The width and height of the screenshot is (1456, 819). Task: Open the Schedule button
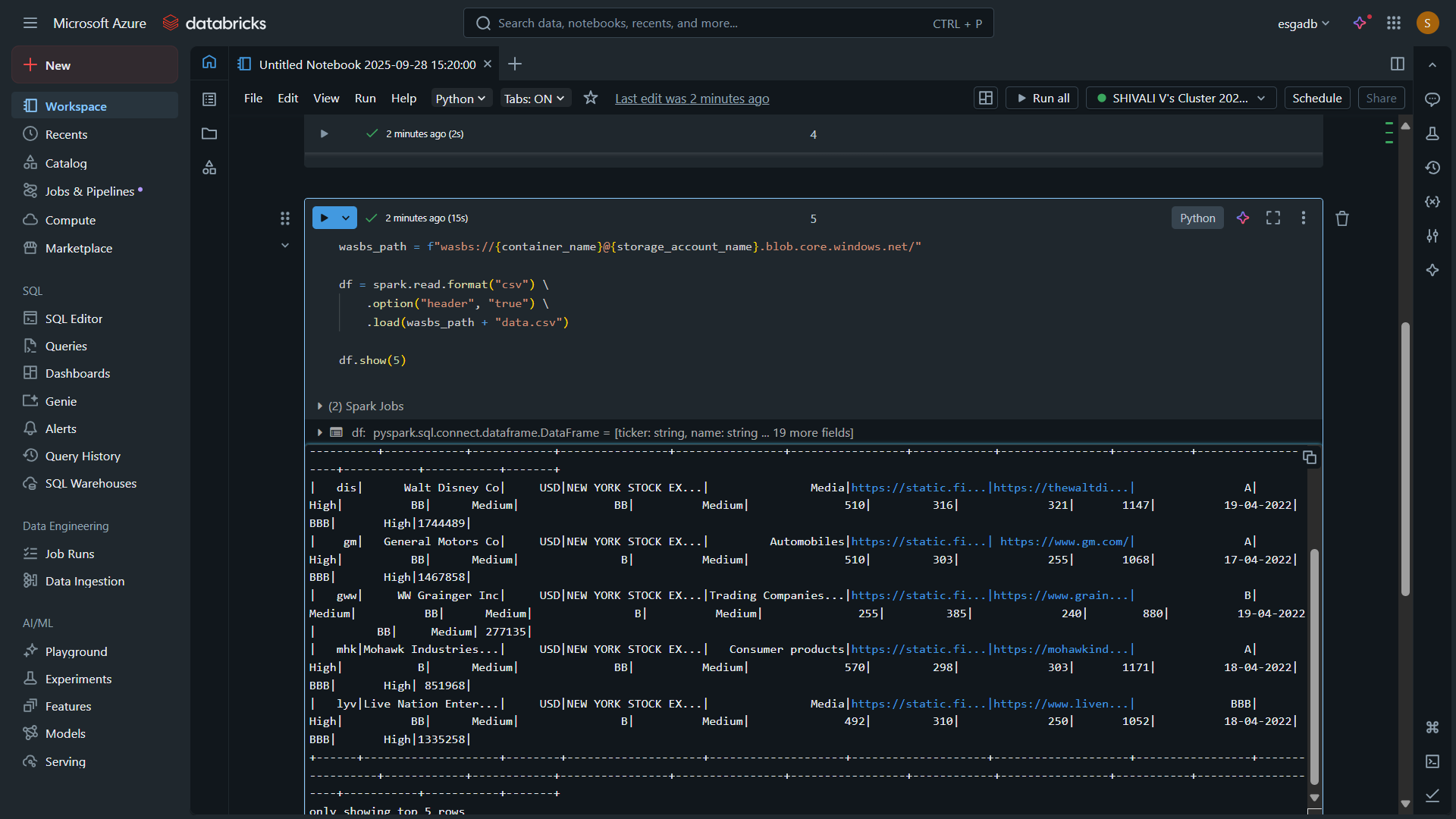1317,98
